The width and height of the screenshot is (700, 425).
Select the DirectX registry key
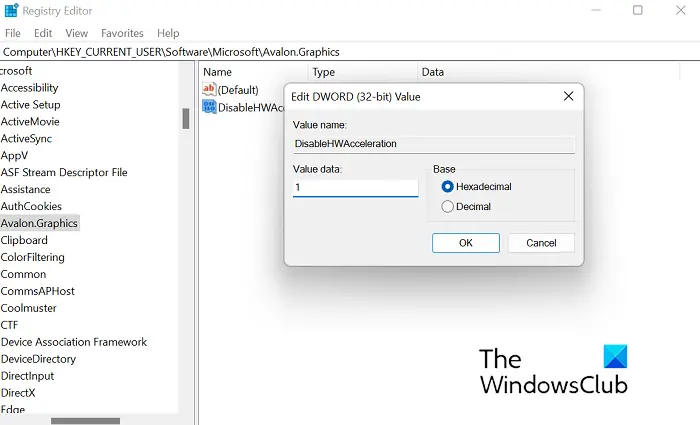pos(18,393)
